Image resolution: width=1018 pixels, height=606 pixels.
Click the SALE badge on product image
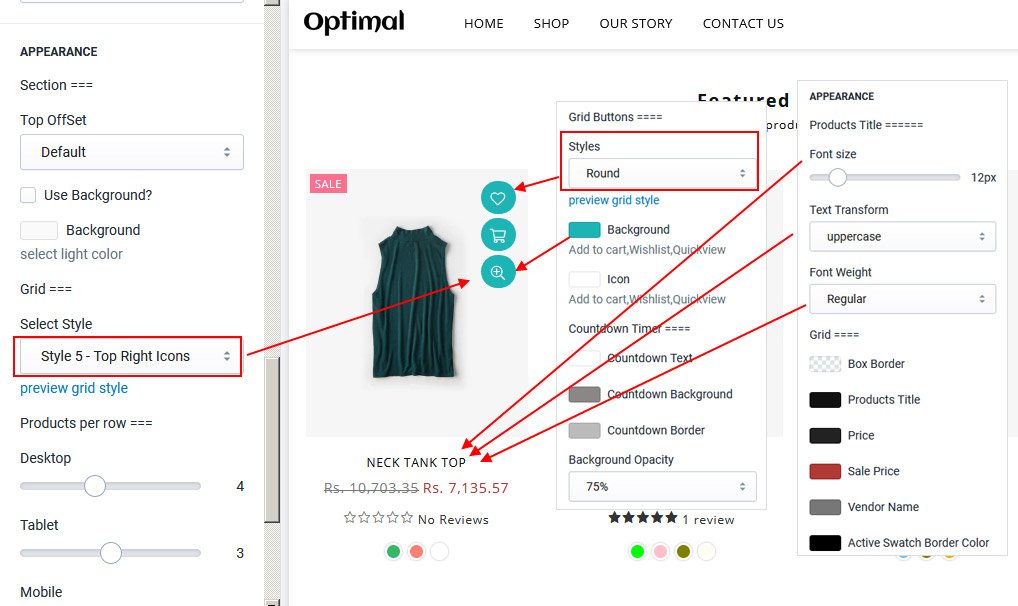point(328,184)
